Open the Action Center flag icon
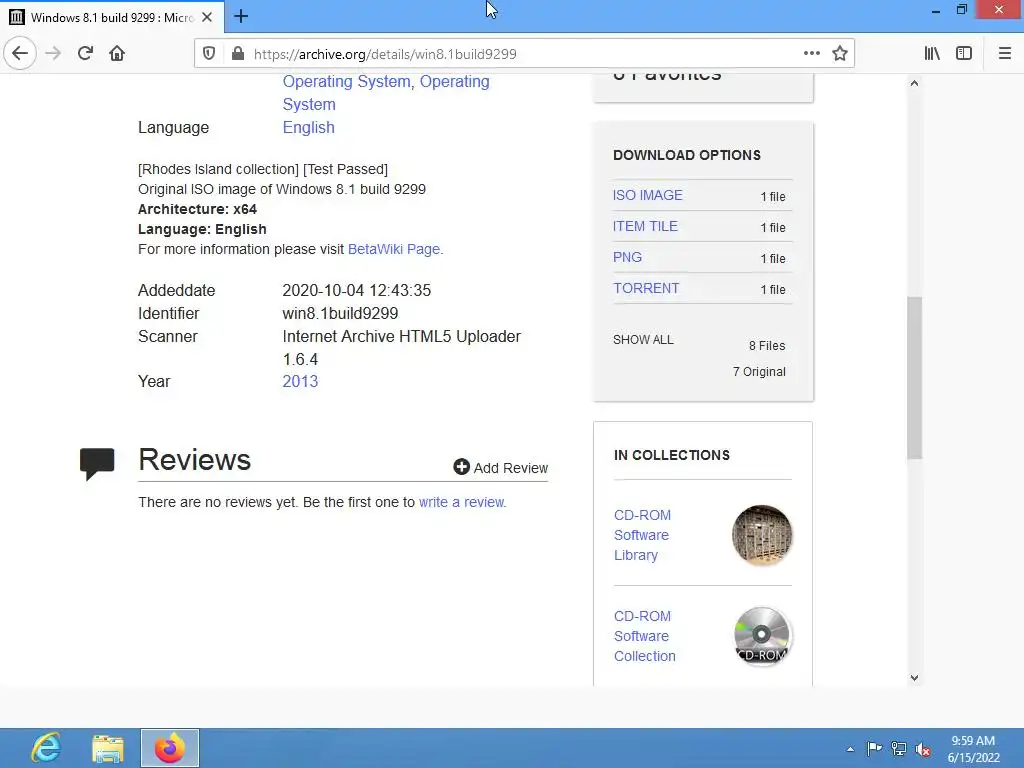 (x=874, y=748)
